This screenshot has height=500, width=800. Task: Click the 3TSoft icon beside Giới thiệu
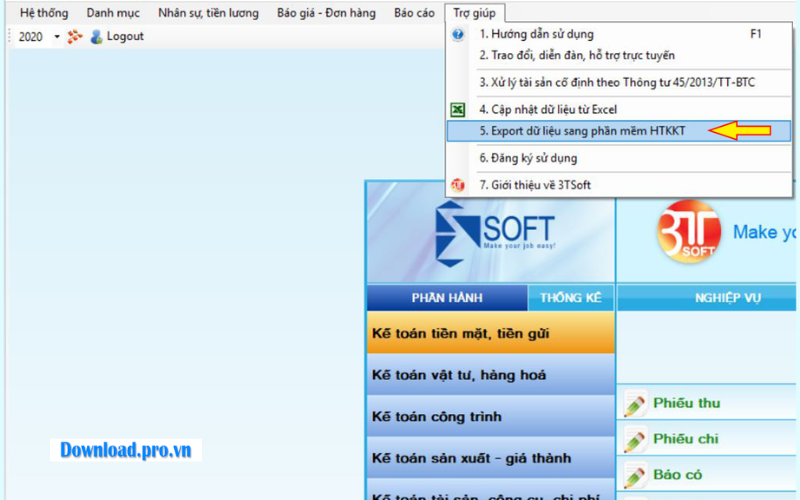point(458,185)
